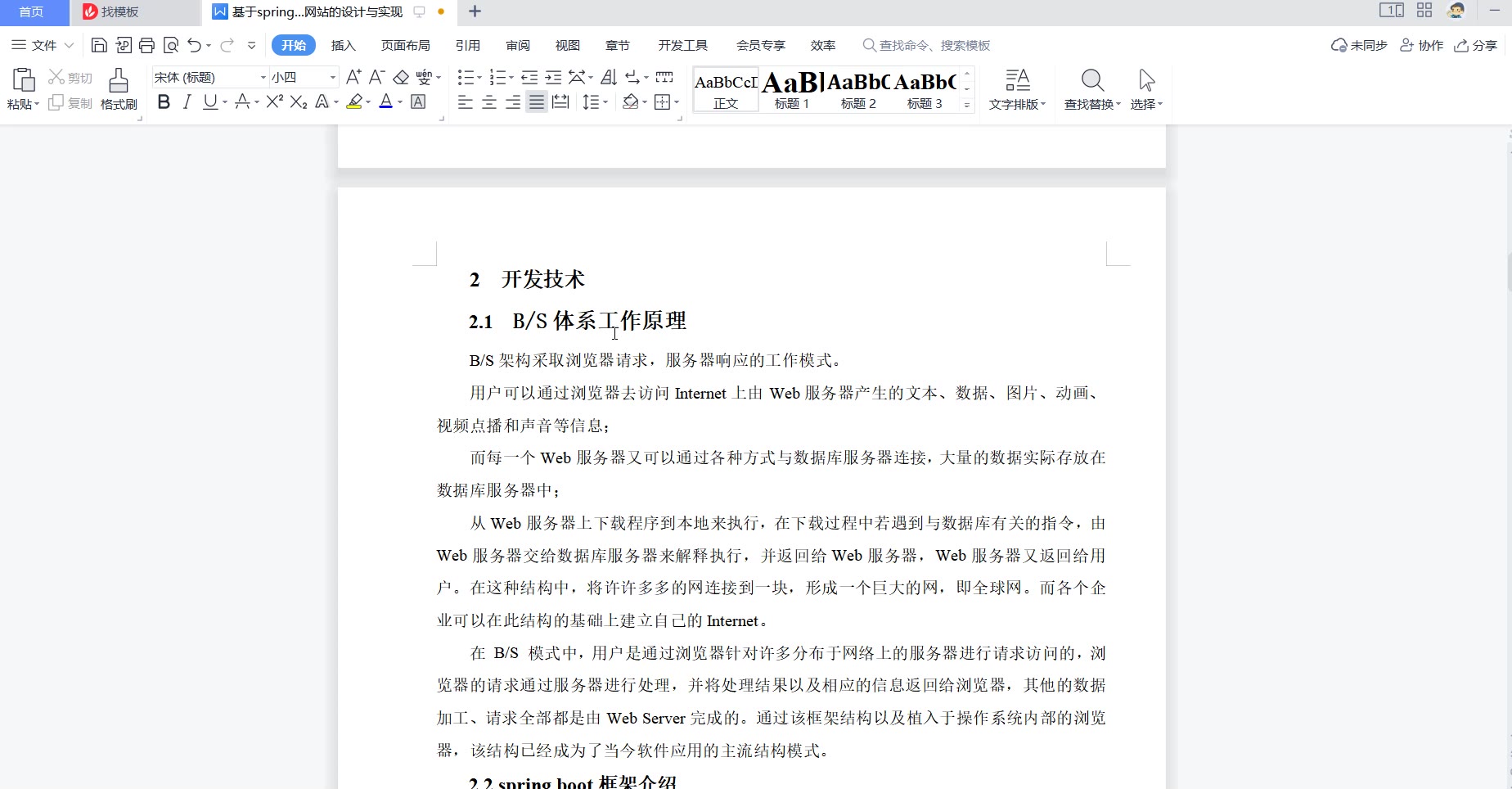Click the export to PDF icon
Viewport: 1512px width, 789px height.
(x=124, y=45)
